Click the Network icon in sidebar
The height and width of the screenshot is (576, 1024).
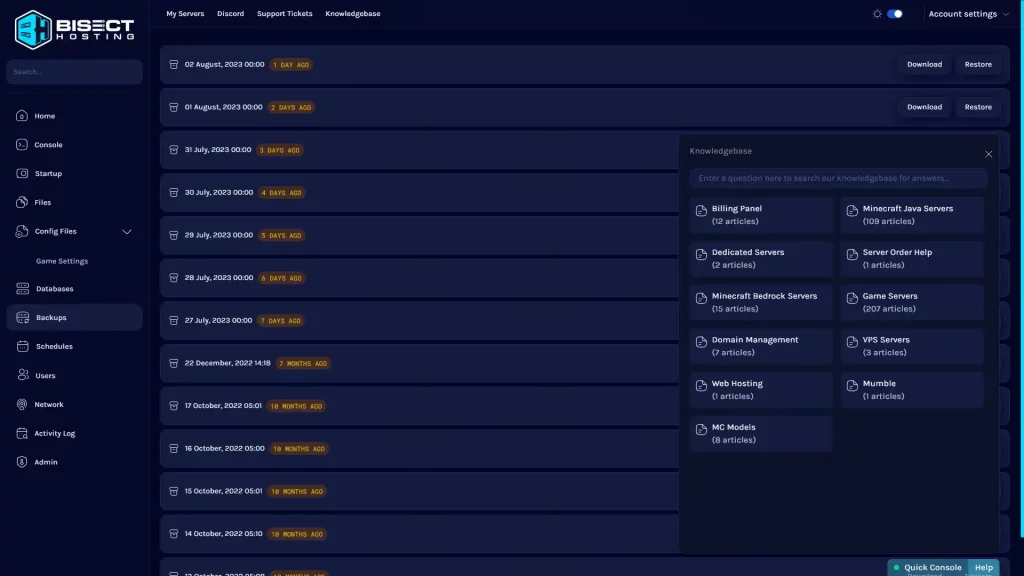22,405
